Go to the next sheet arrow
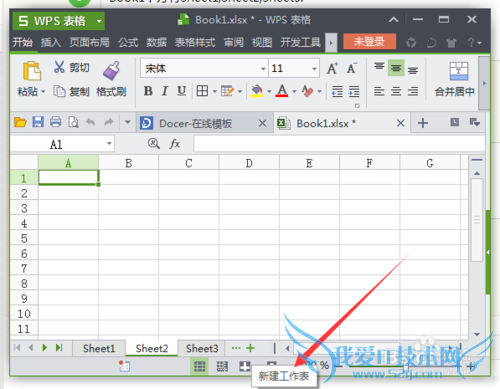The height and width of the screenshot is (389, 500). pyautogui.click(x=45, y=348)
